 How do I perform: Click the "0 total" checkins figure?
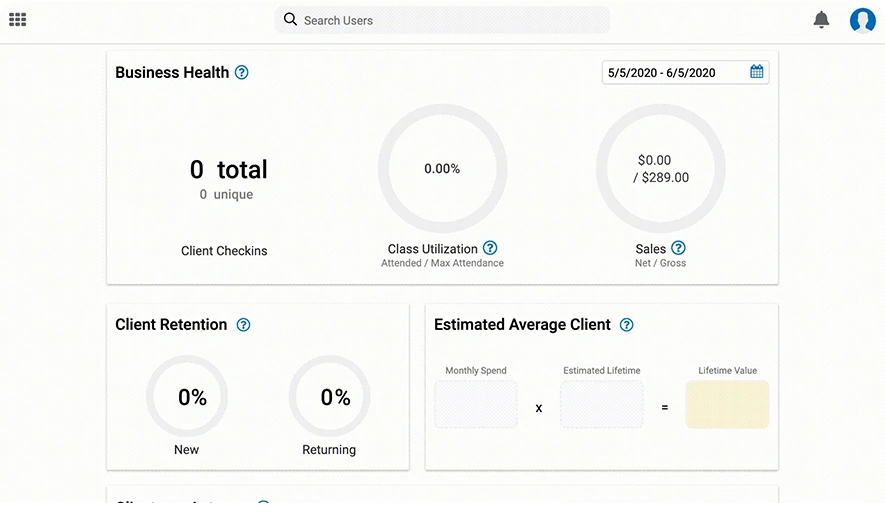point(229,169)
